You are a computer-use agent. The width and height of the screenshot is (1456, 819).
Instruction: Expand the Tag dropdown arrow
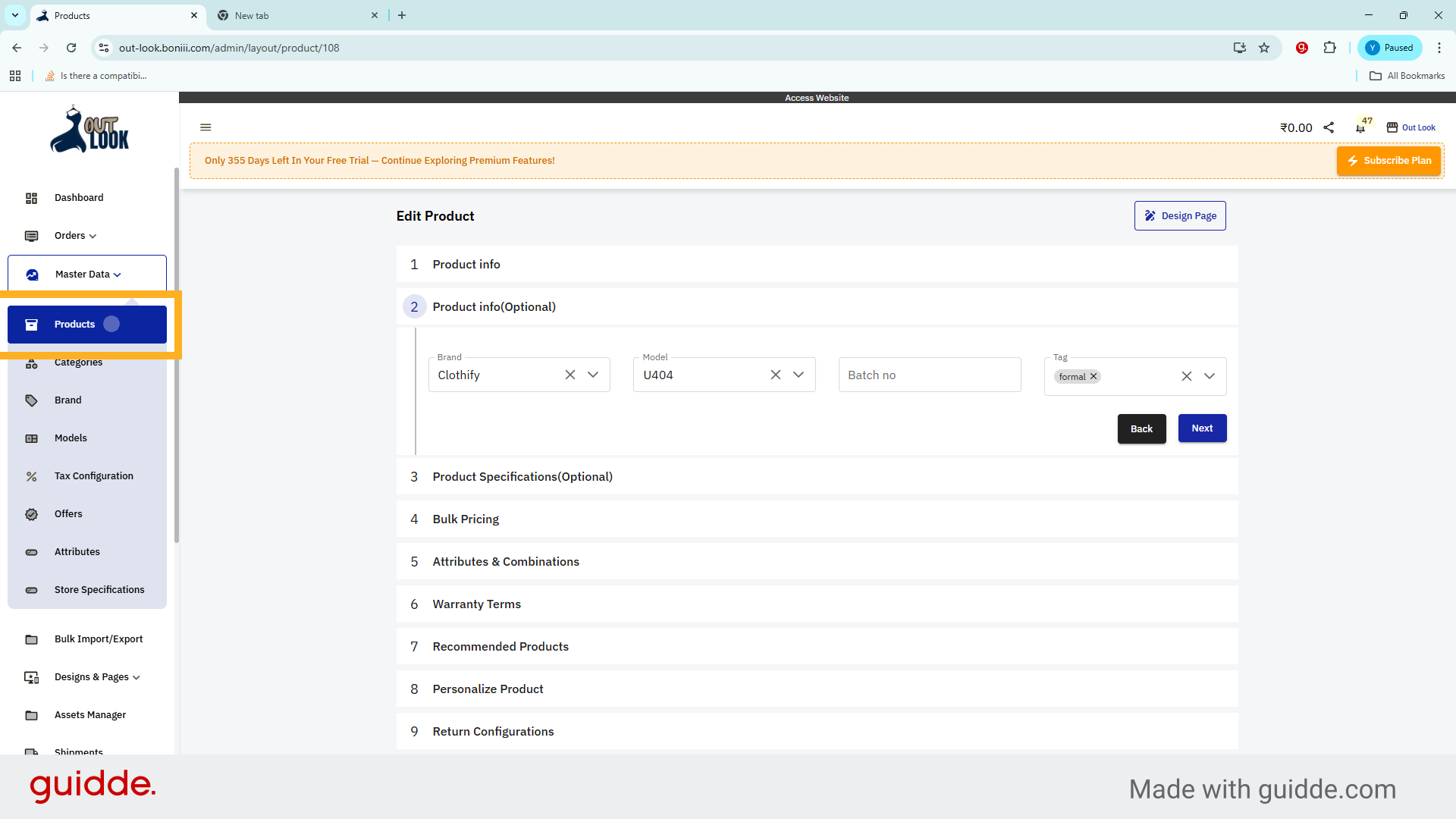pyautogui.click(x=1210, y=376)
